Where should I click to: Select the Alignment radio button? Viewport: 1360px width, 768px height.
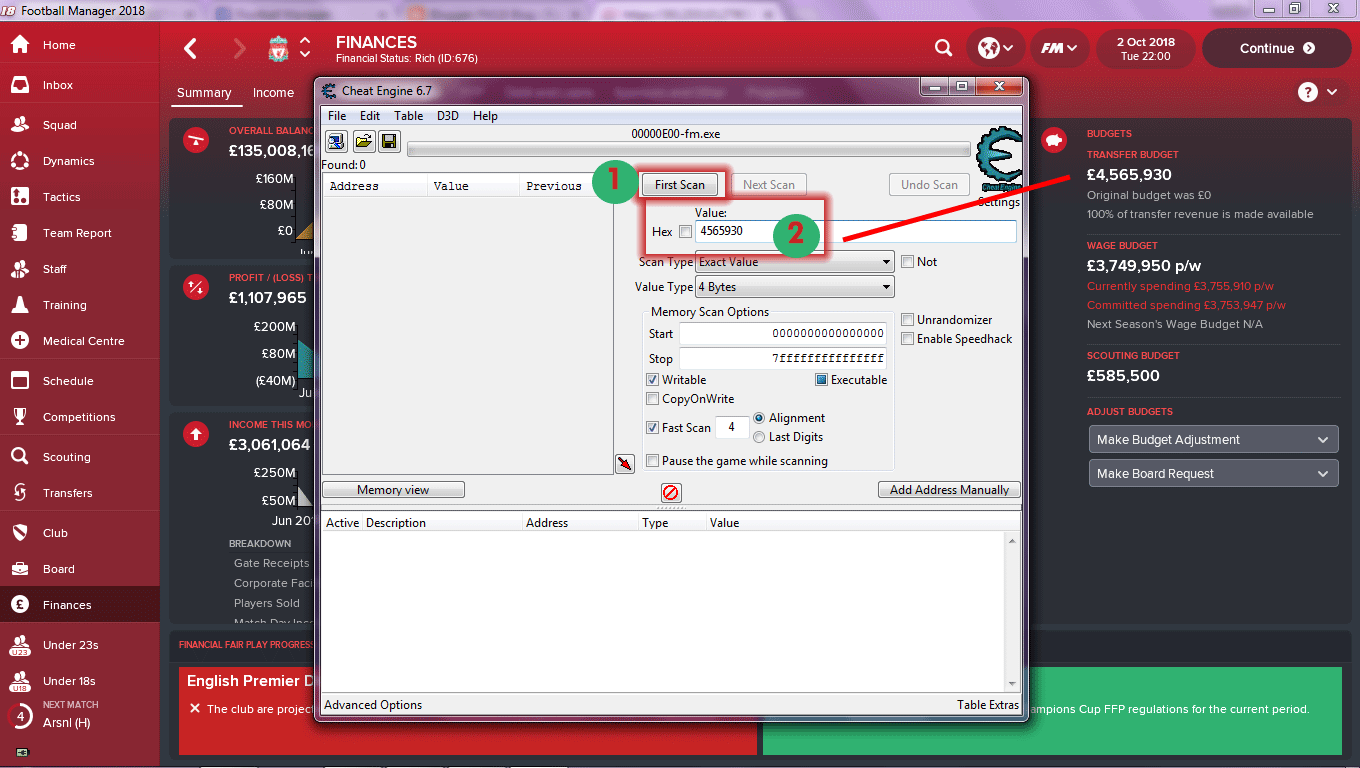click(759, 418)
